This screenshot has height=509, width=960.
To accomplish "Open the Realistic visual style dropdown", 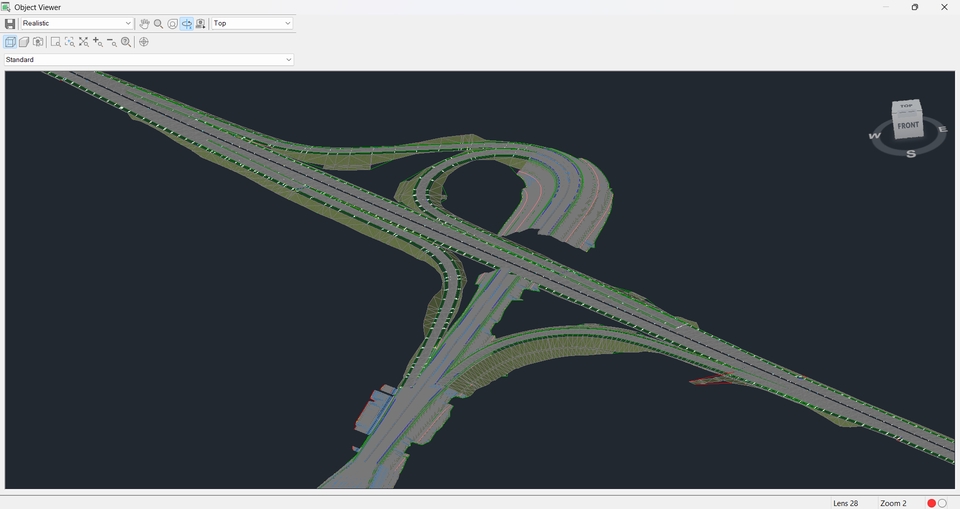I will click(77, 23).
